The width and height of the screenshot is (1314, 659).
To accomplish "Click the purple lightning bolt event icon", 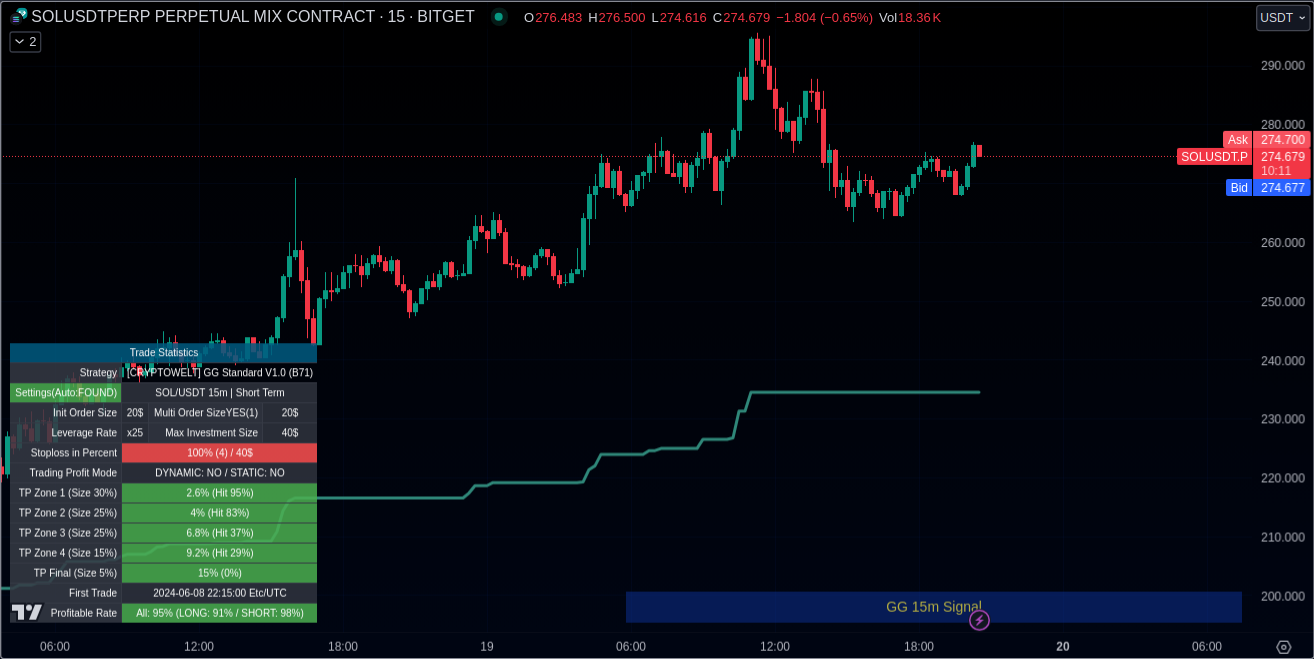I will point(980,621).
